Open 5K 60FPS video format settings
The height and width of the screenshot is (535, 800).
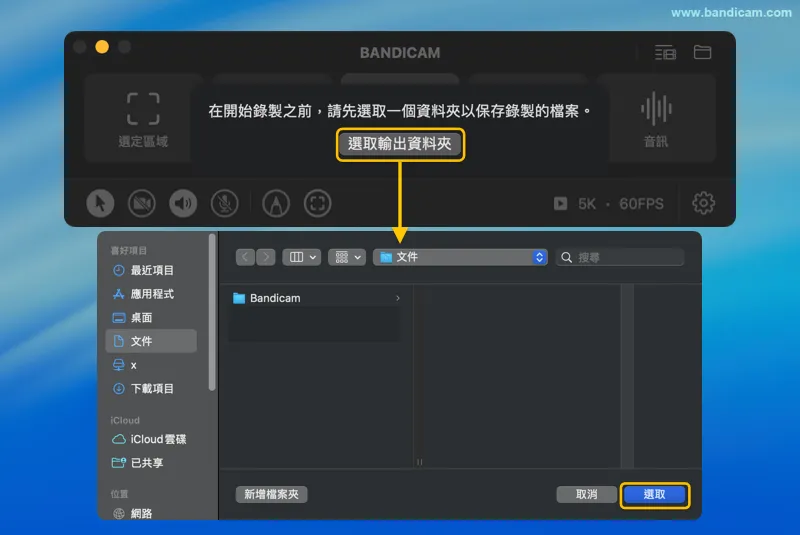pos(609,204)
